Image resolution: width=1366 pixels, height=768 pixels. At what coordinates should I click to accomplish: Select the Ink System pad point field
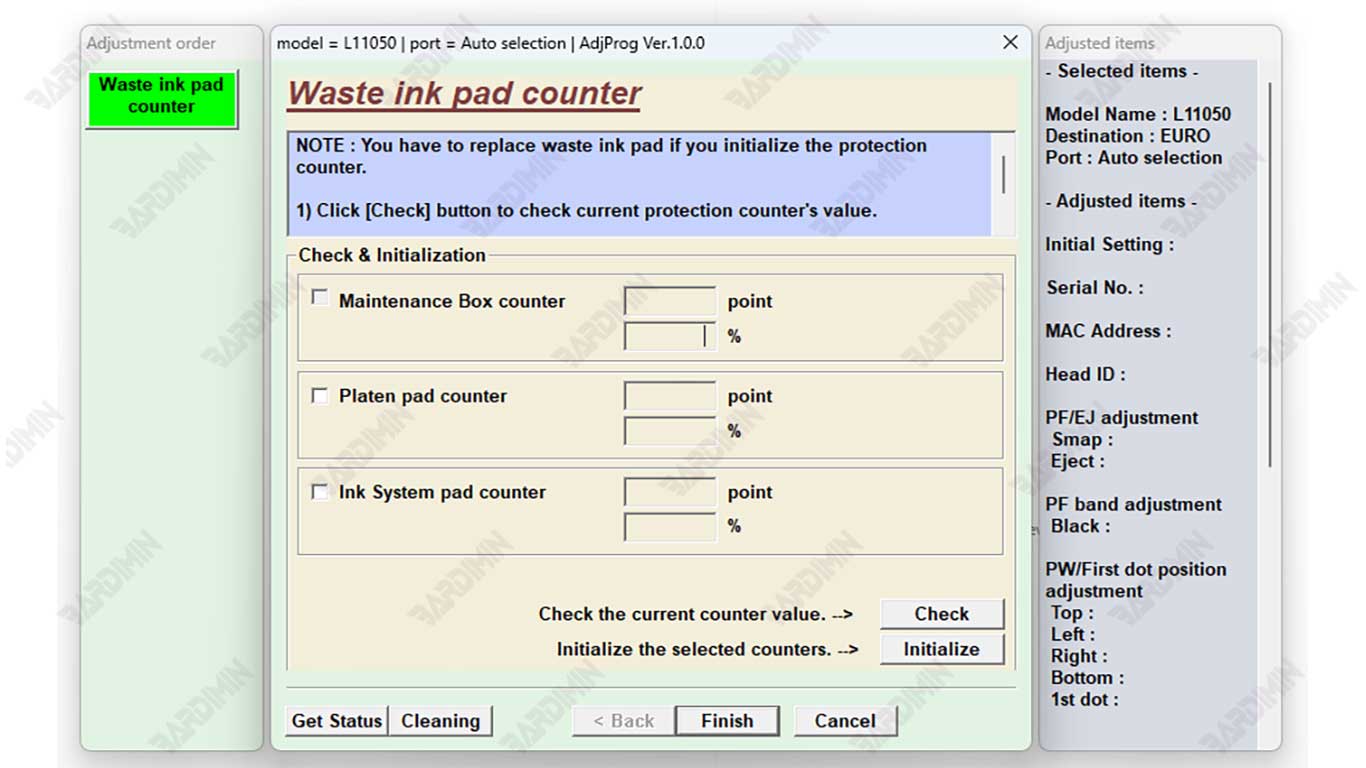tap(669, 492)
